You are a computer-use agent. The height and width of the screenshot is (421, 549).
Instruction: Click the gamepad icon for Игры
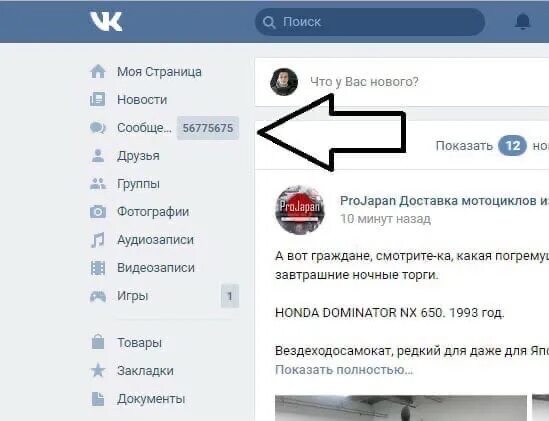click(x=98, y=296)
